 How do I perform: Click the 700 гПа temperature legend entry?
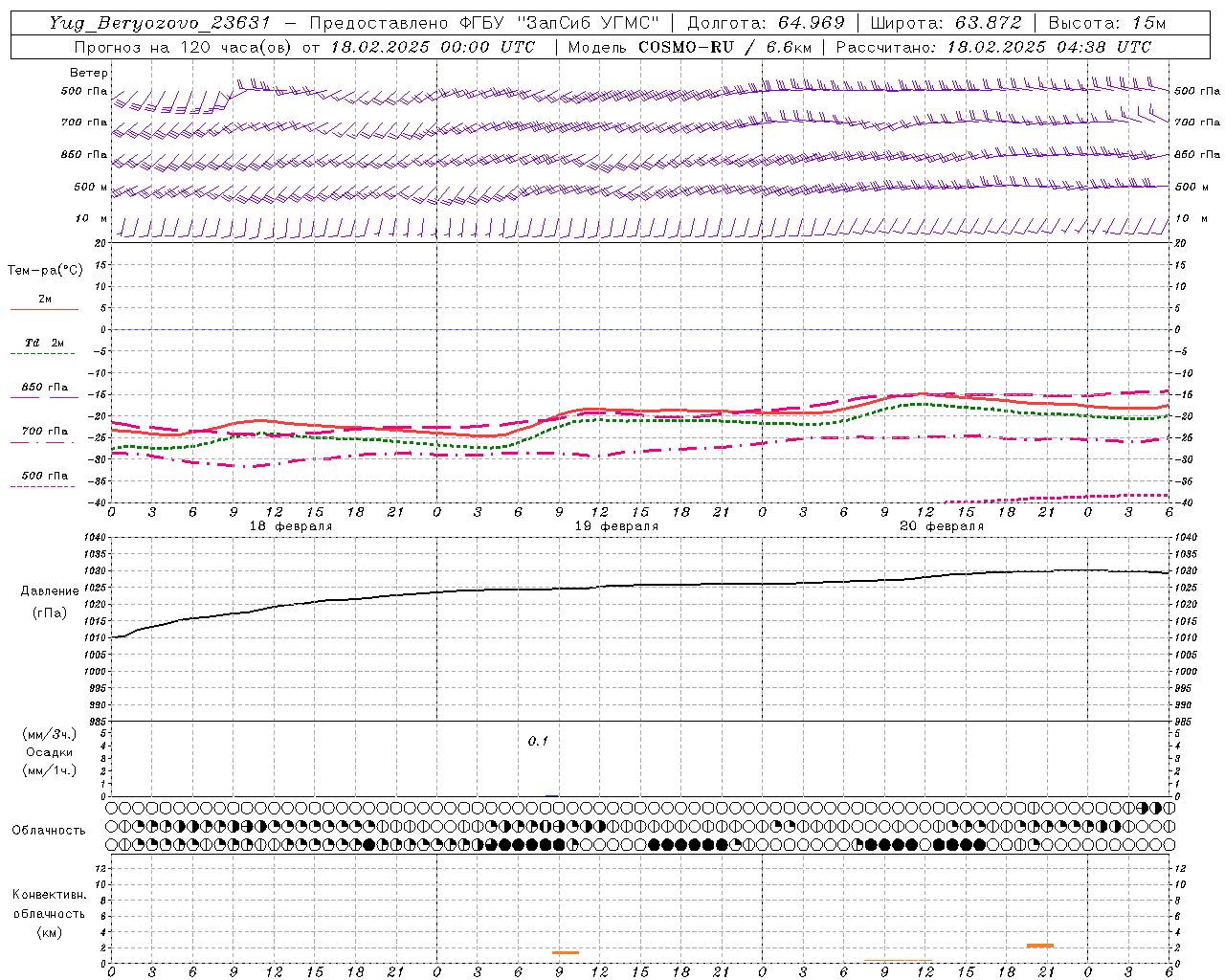(45, 432)
